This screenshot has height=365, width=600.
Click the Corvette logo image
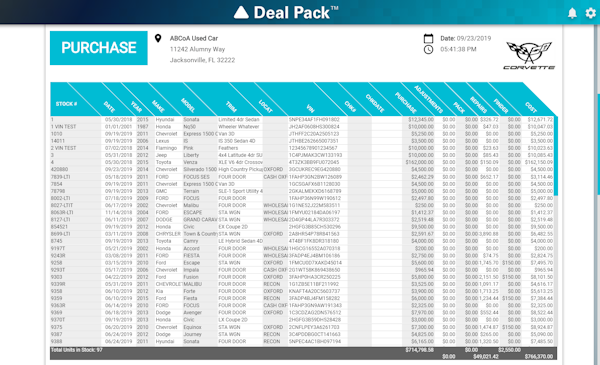tap(529, 55)
